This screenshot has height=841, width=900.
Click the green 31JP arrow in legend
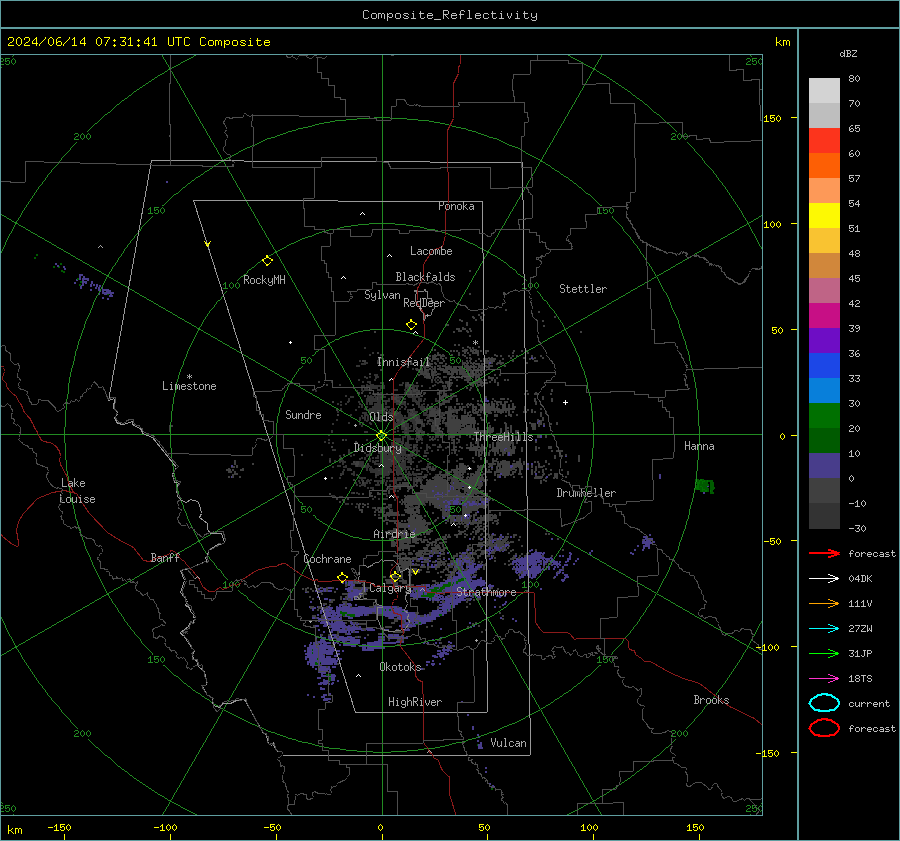click(824, 653)
